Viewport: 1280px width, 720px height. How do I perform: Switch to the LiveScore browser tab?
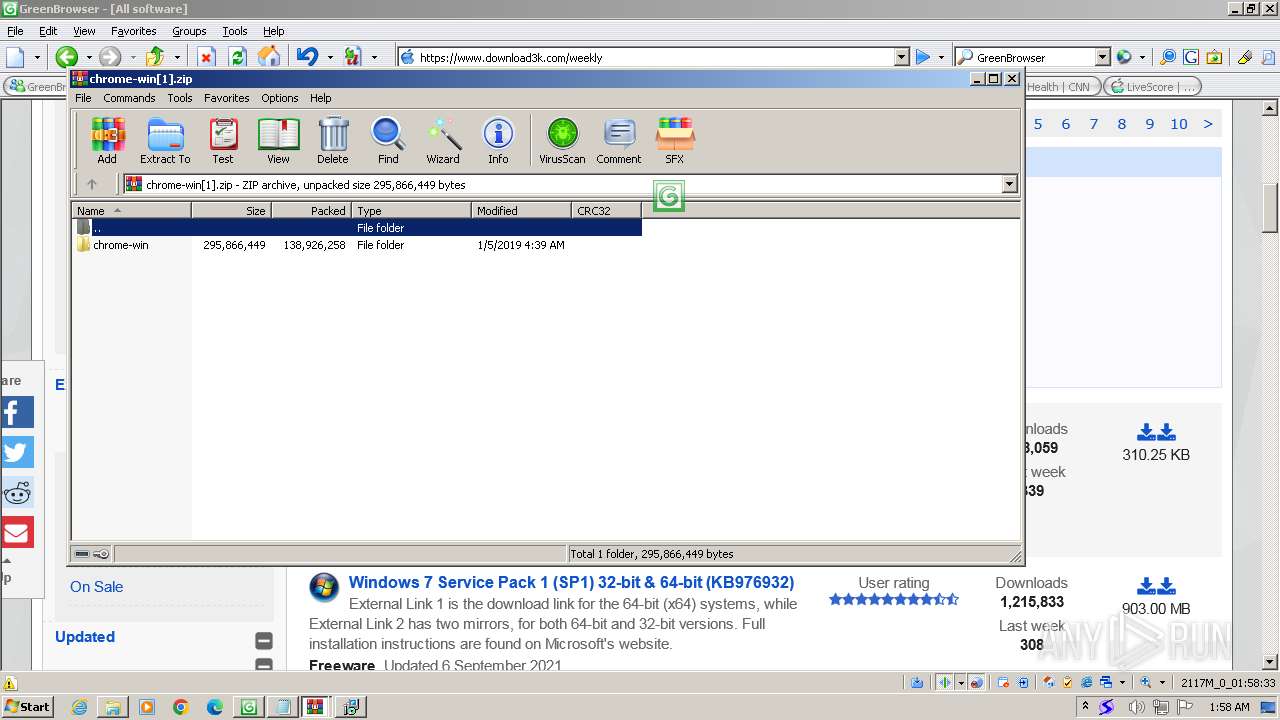pyautogui.click(x=1152, y=87)
